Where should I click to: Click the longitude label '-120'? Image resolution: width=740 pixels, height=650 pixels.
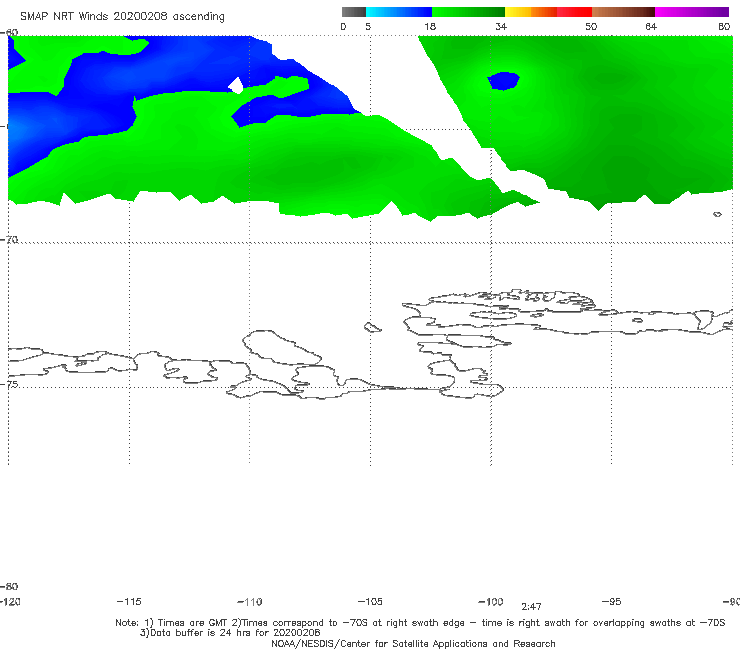click(x=10, y=601)
